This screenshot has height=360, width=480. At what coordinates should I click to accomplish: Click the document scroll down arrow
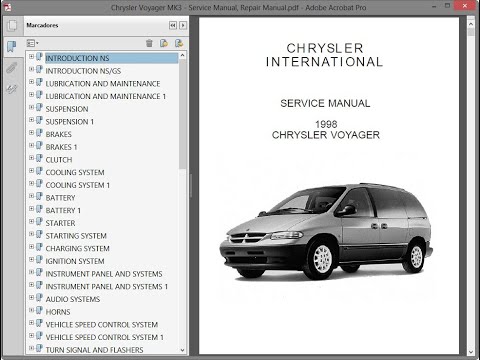(x=471, y=351)
